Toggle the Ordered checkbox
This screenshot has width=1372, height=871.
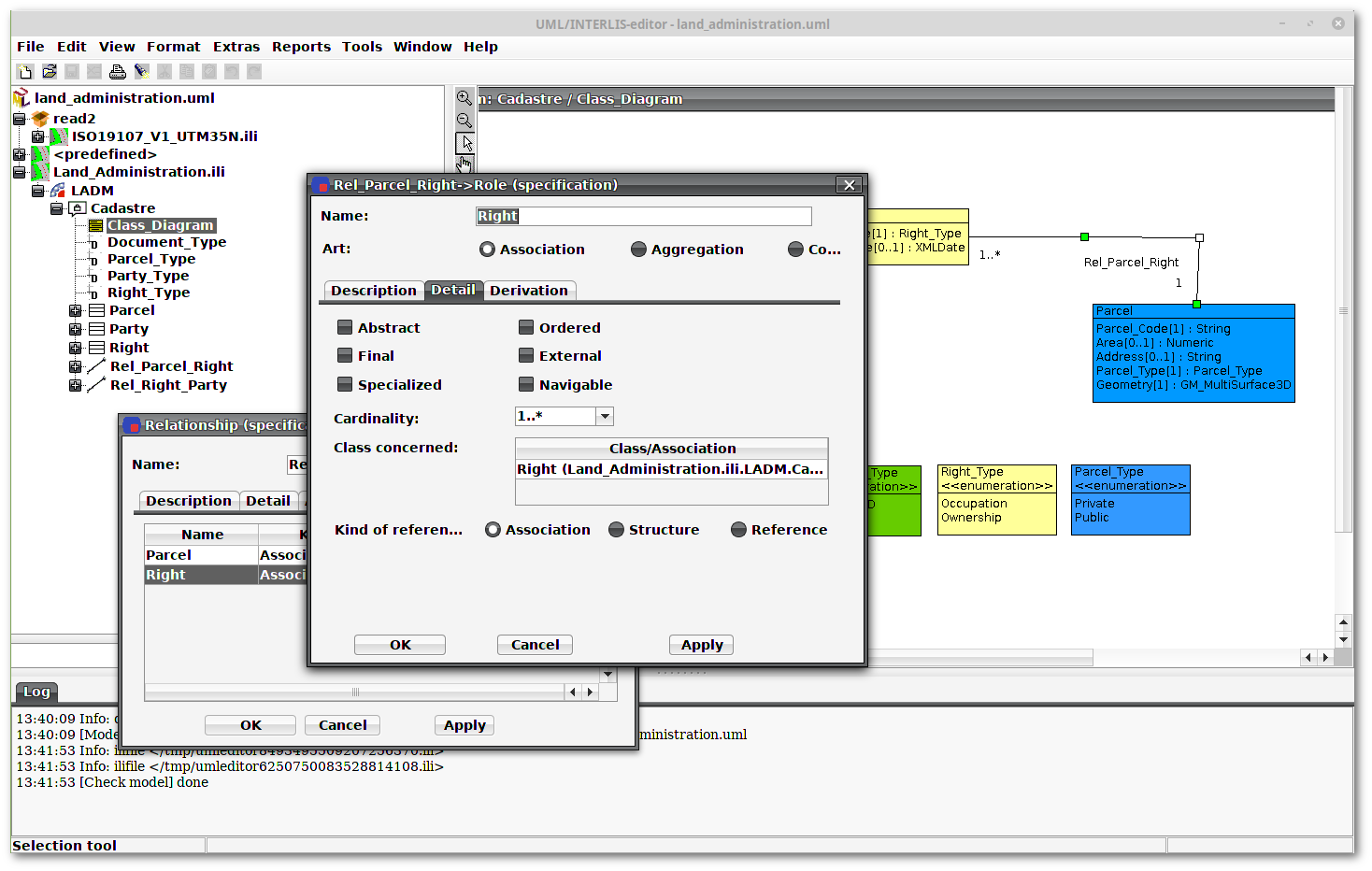tap(526, 328)
